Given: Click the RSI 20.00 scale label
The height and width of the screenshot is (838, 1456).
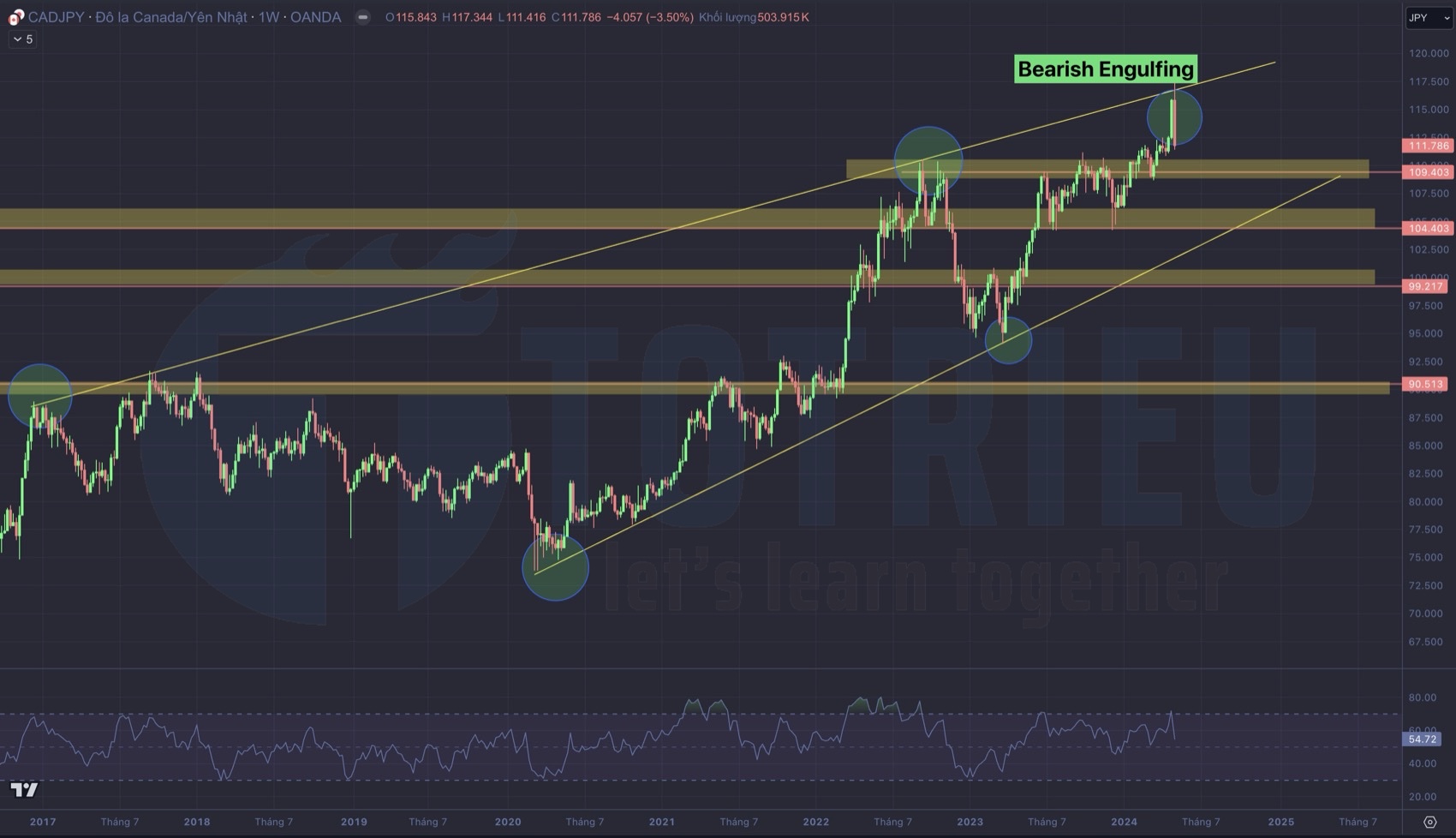Looking at the screenshot, I should point(1423,797).
